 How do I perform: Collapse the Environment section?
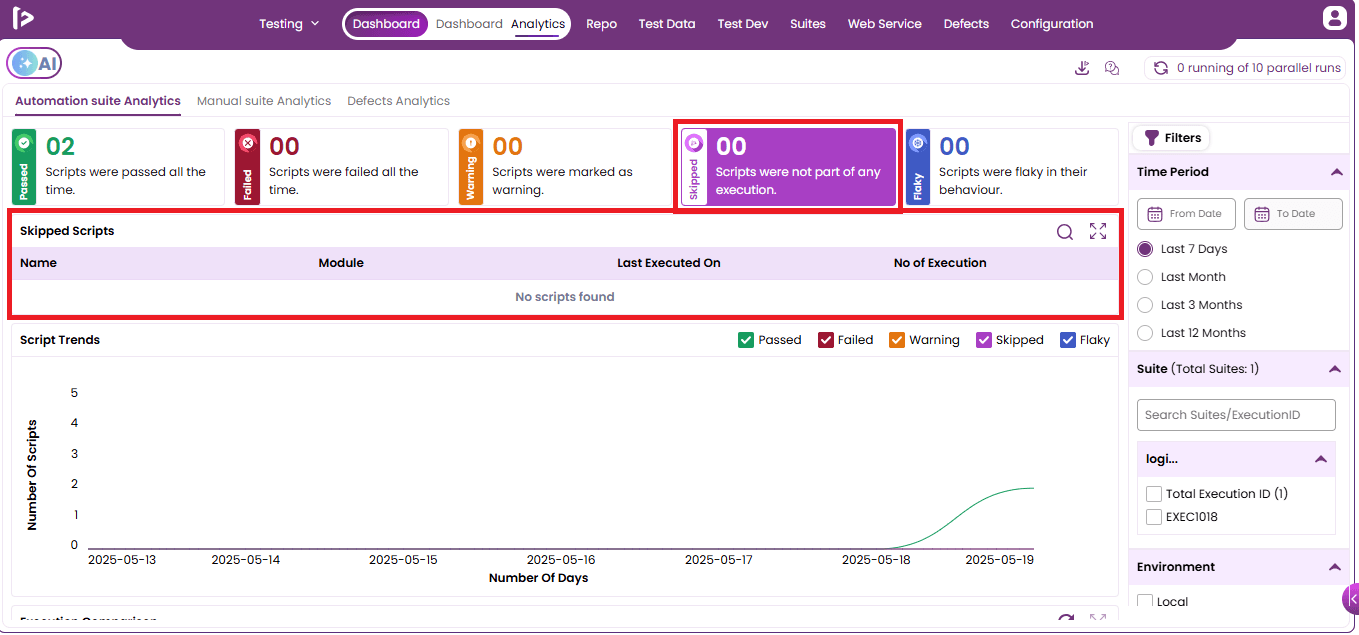[1335, 567]
